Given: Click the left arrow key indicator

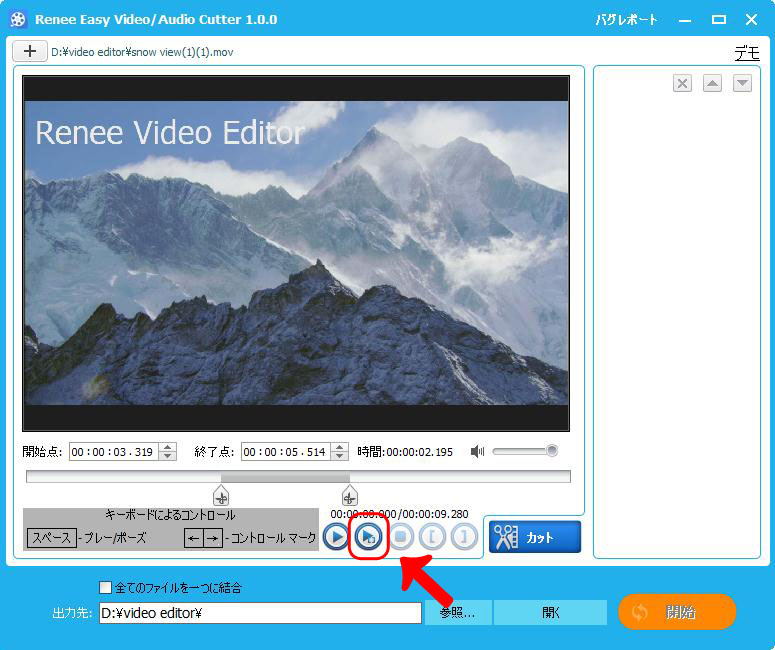Looking at the screenshot, I should 194,538.
